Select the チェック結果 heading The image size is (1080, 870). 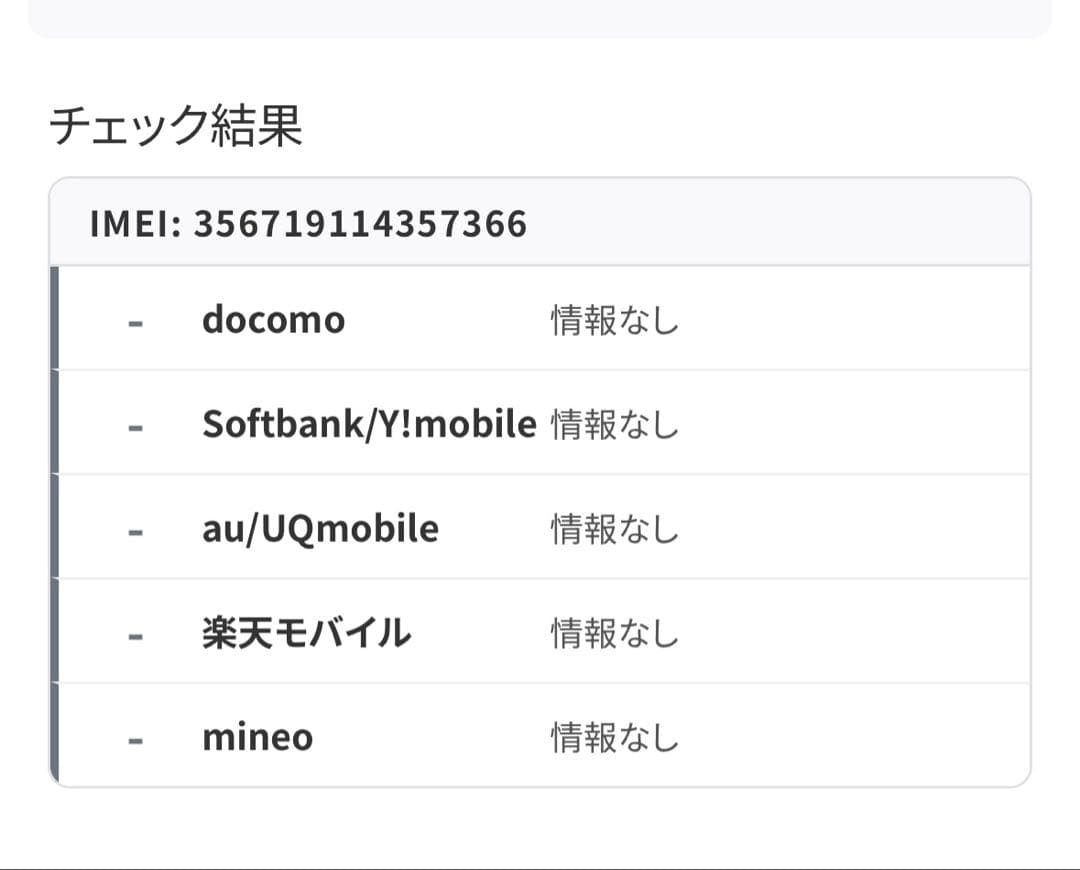click(176, 126)
